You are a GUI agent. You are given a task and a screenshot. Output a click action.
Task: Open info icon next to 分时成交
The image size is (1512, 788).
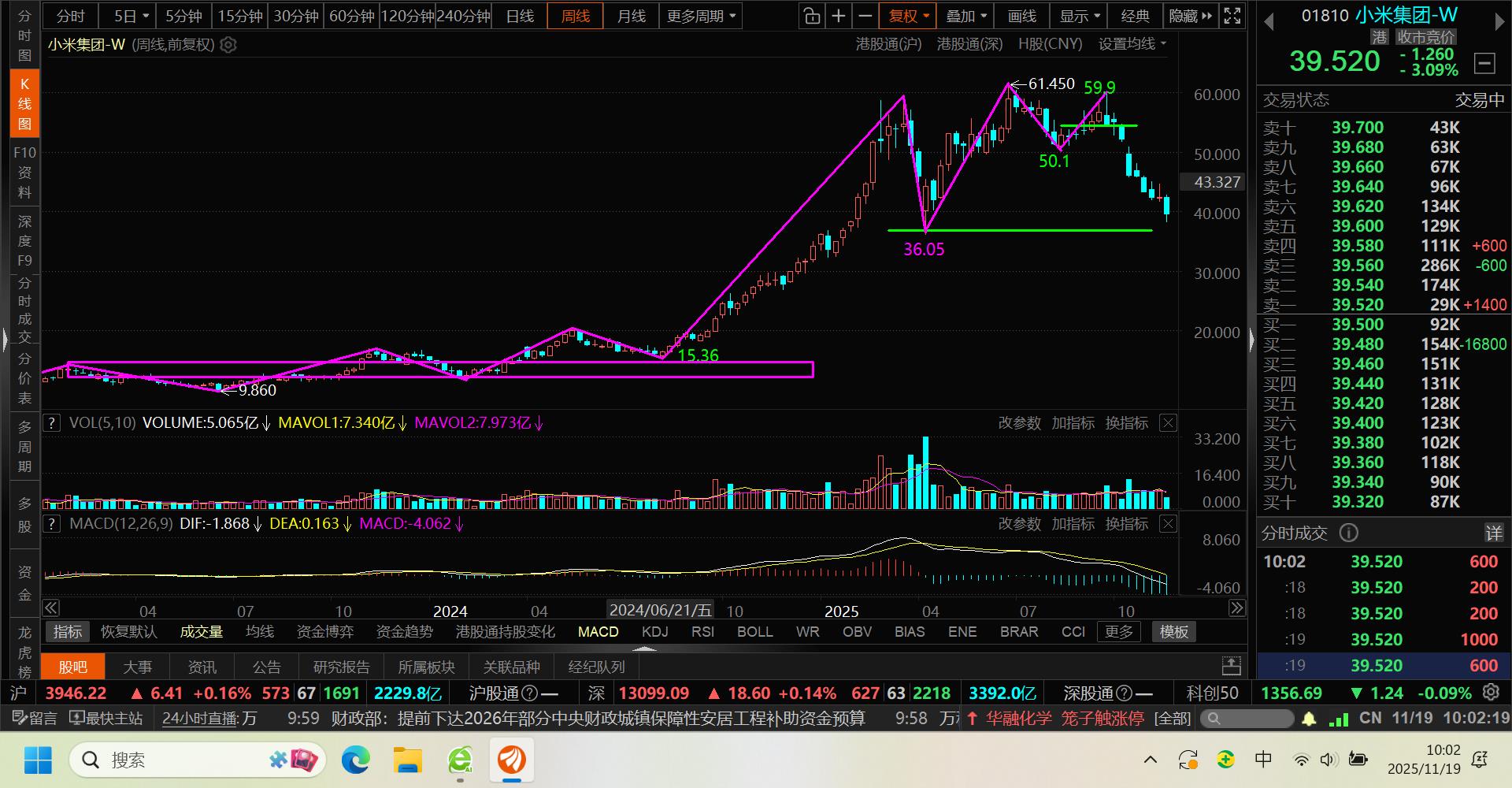point(1349,533)
